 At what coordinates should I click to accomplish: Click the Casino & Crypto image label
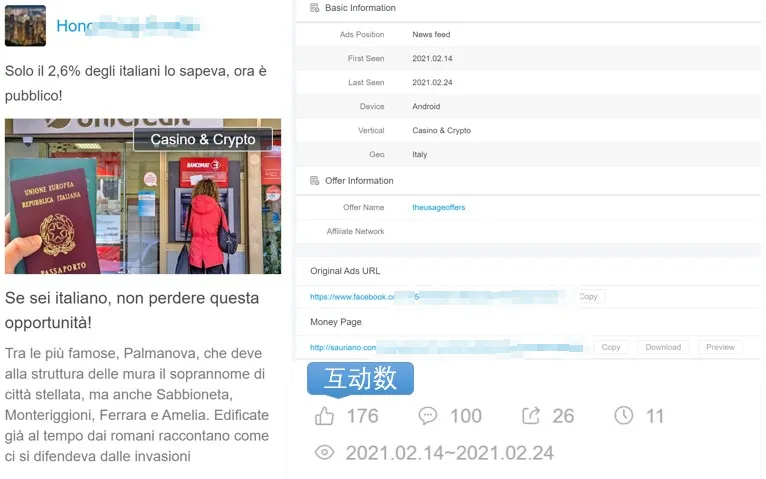[203, 140]
